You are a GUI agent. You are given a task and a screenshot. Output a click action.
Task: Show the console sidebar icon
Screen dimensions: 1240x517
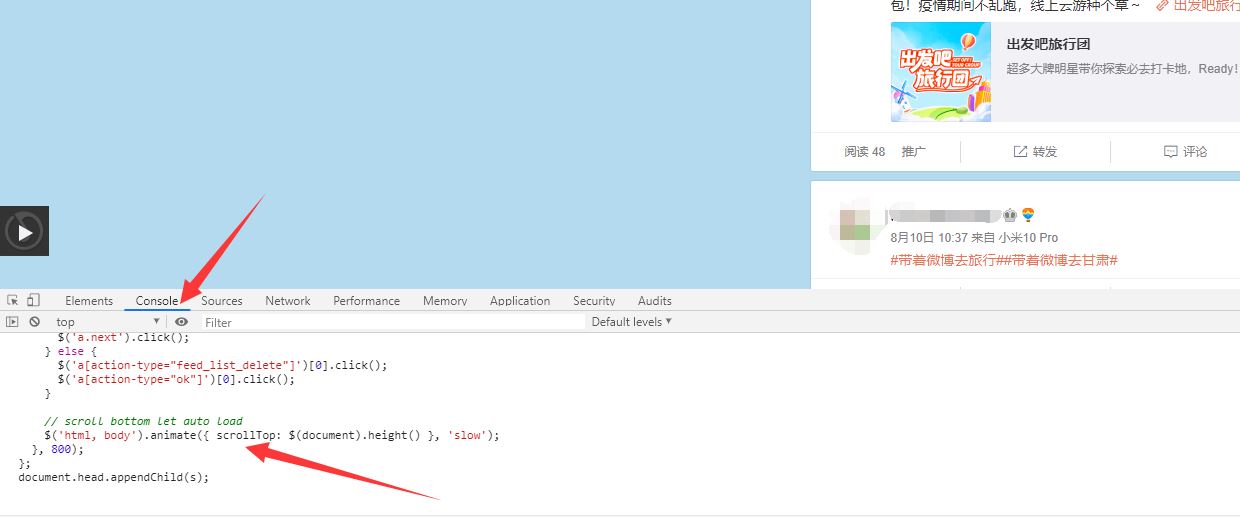[13, 322]
